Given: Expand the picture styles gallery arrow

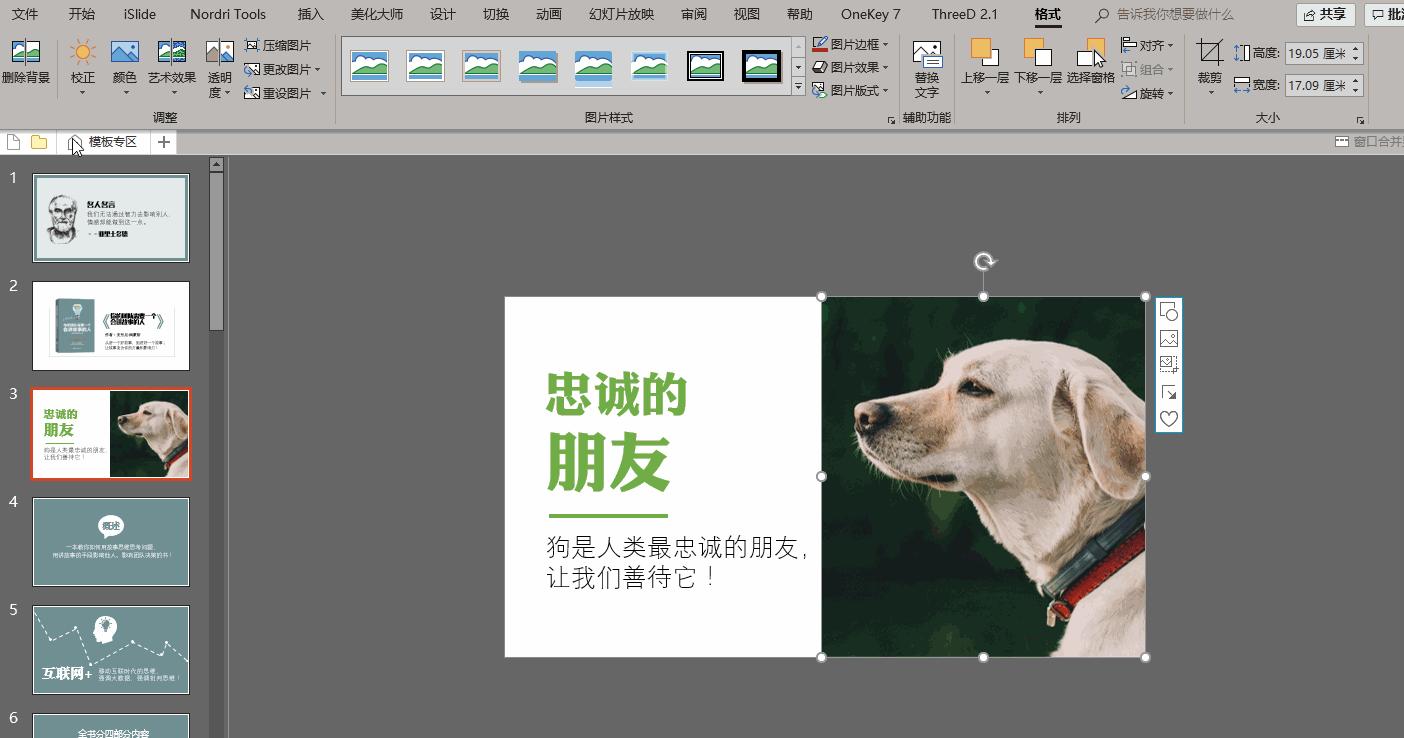Looking at the screenshot, I should pyautogui.click(x=797, y=88).
